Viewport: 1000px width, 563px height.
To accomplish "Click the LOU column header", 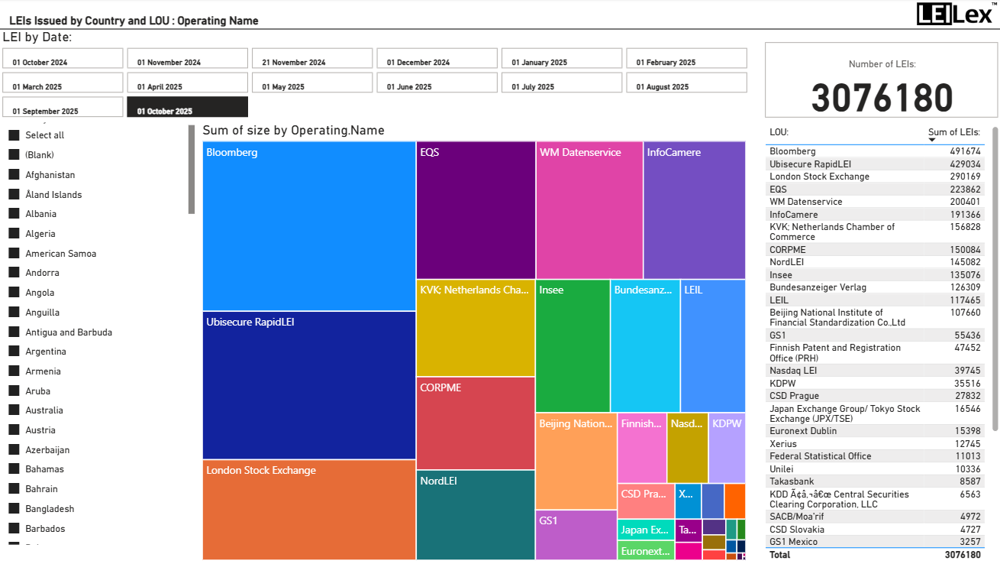I will point(779,132).
